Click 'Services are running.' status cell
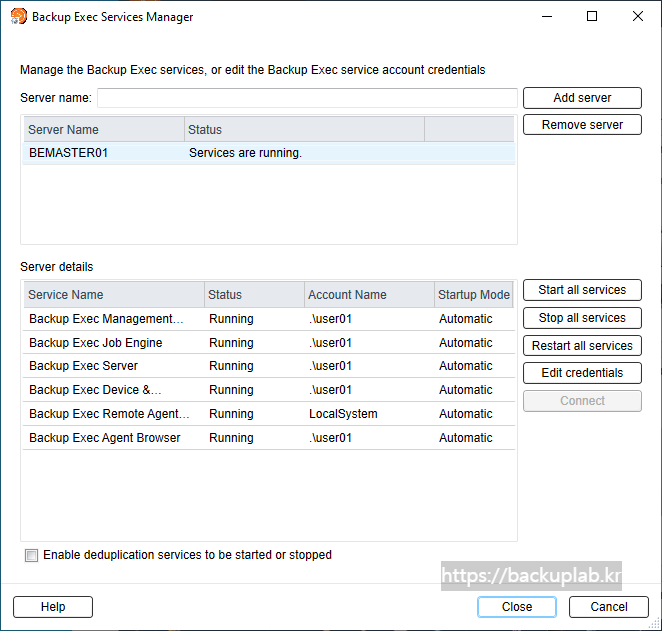This screenshot has height=631, width=662. 245,153
